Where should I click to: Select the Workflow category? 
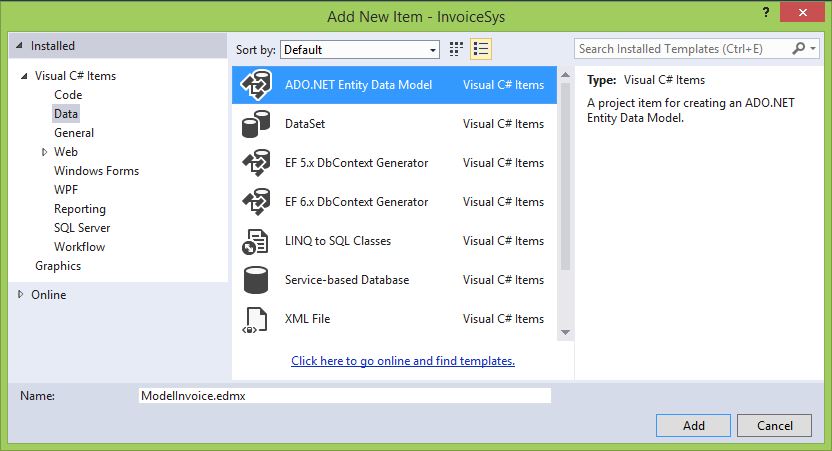(x=80, y=247)
